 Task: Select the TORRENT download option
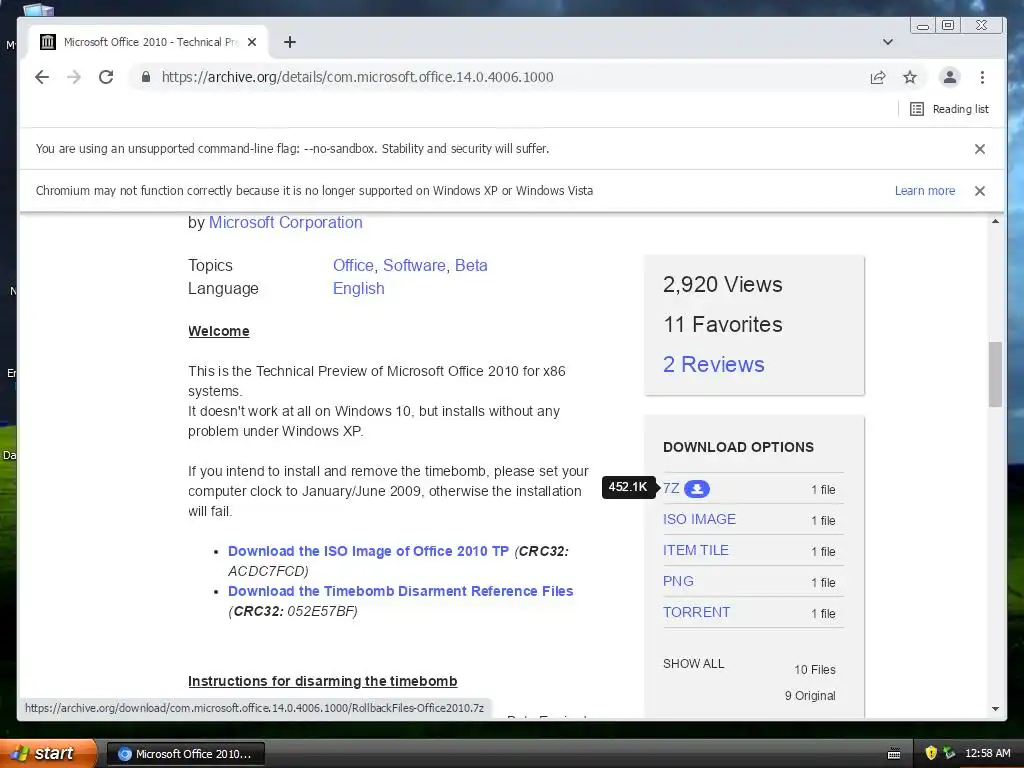click(x=696, y=612)
